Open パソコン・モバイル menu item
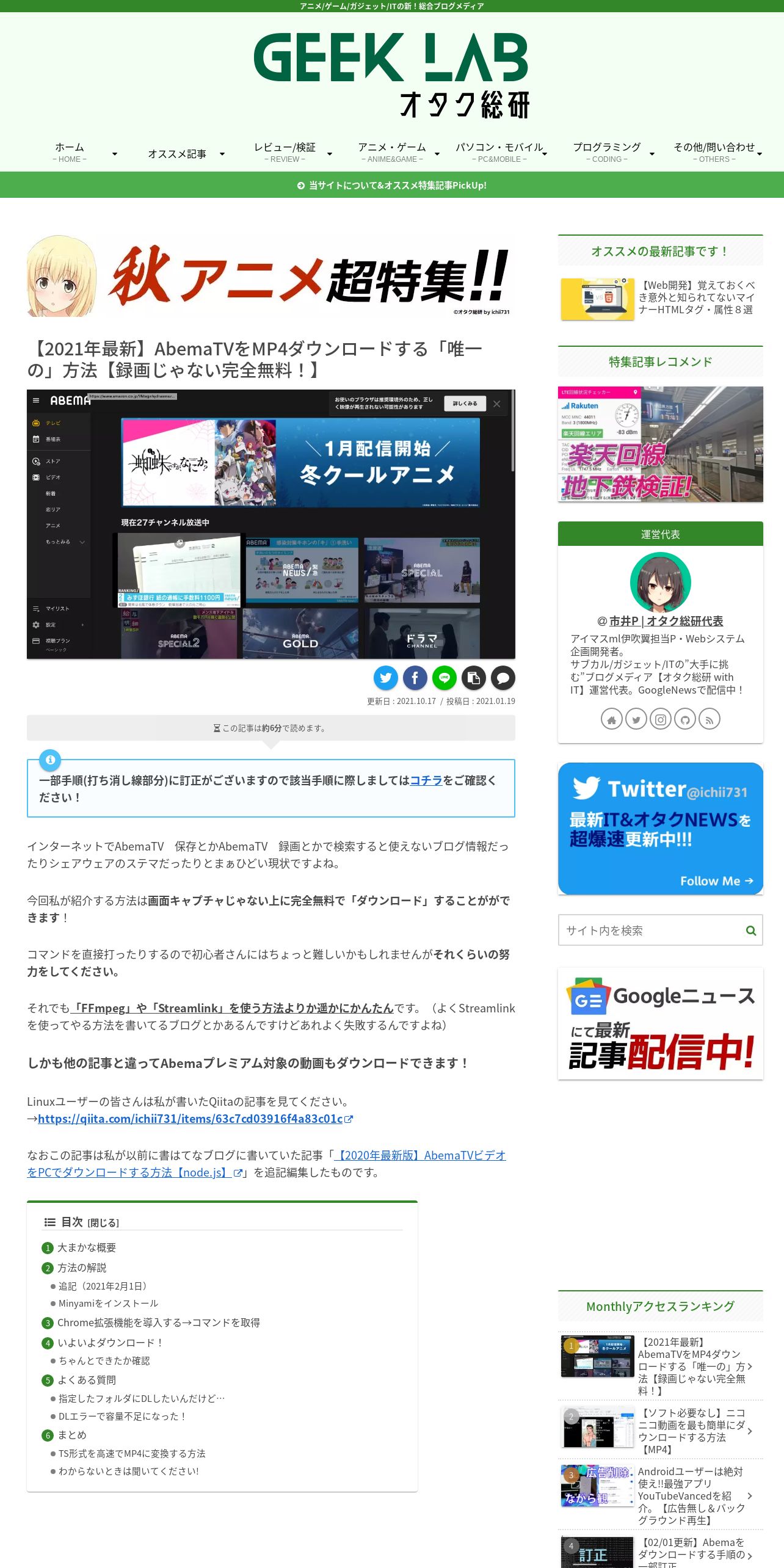The width and height of the screenshot is (784, 1568). (x=499, y=153)
